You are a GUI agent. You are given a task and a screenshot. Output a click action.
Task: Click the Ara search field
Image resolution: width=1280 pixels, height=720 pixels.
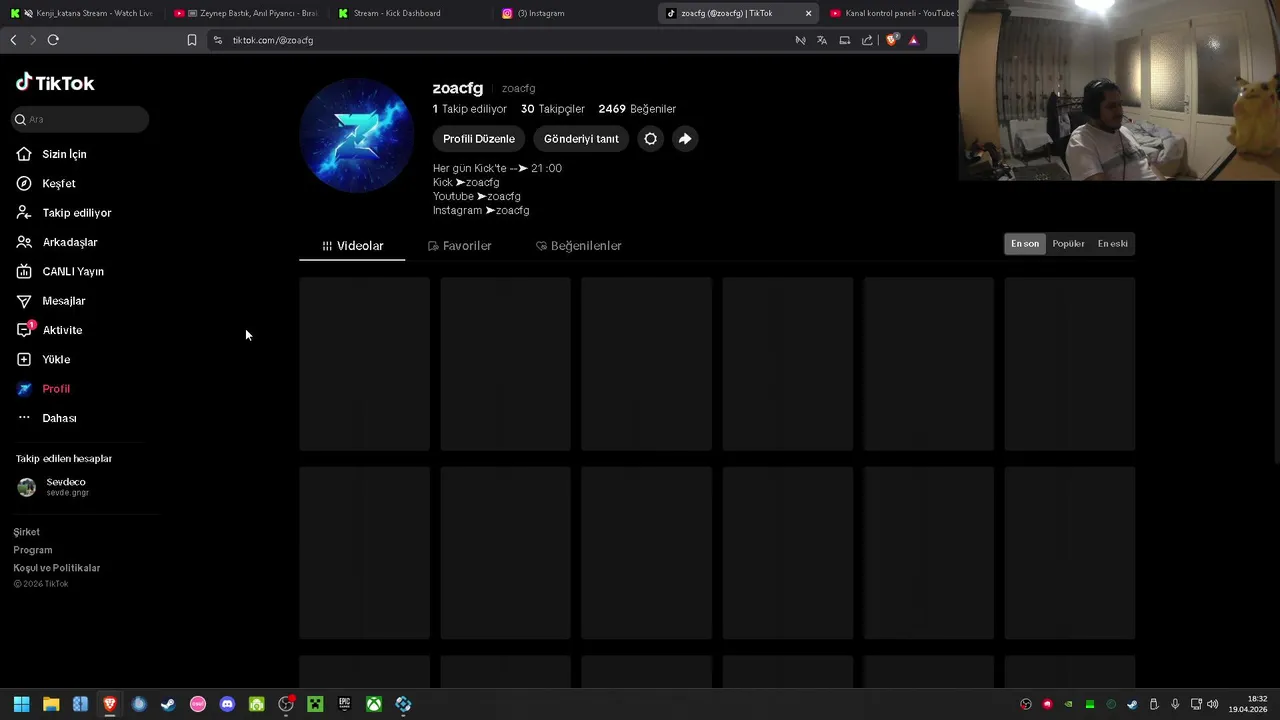point(80,119)
